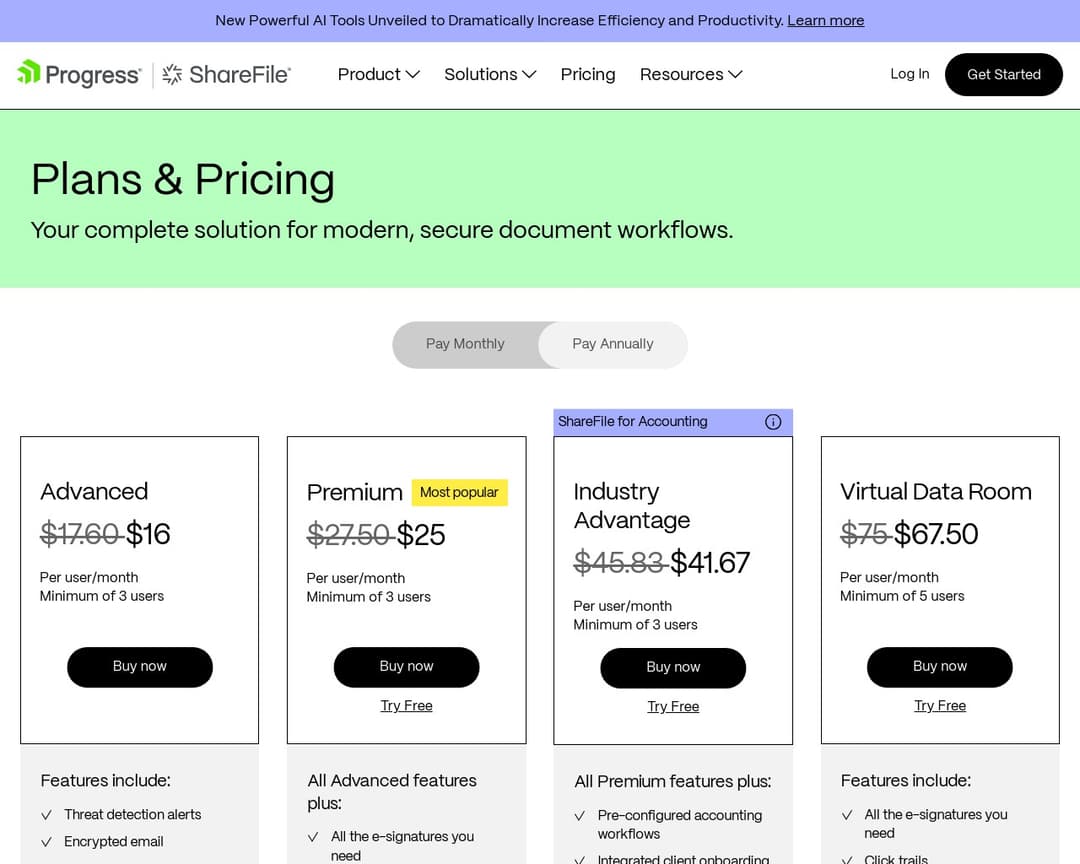Click 'Encrypted email' feature
The width and height of the screenshot is (1080, 864).
(114, 841)
